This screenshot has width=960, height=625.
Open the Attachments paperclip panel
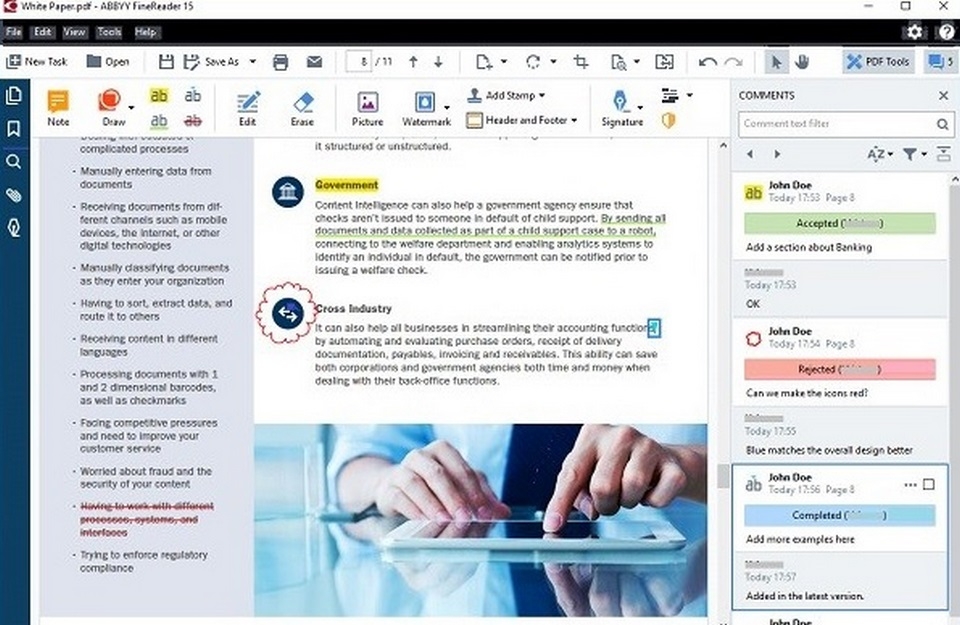[x=13, y=195]
